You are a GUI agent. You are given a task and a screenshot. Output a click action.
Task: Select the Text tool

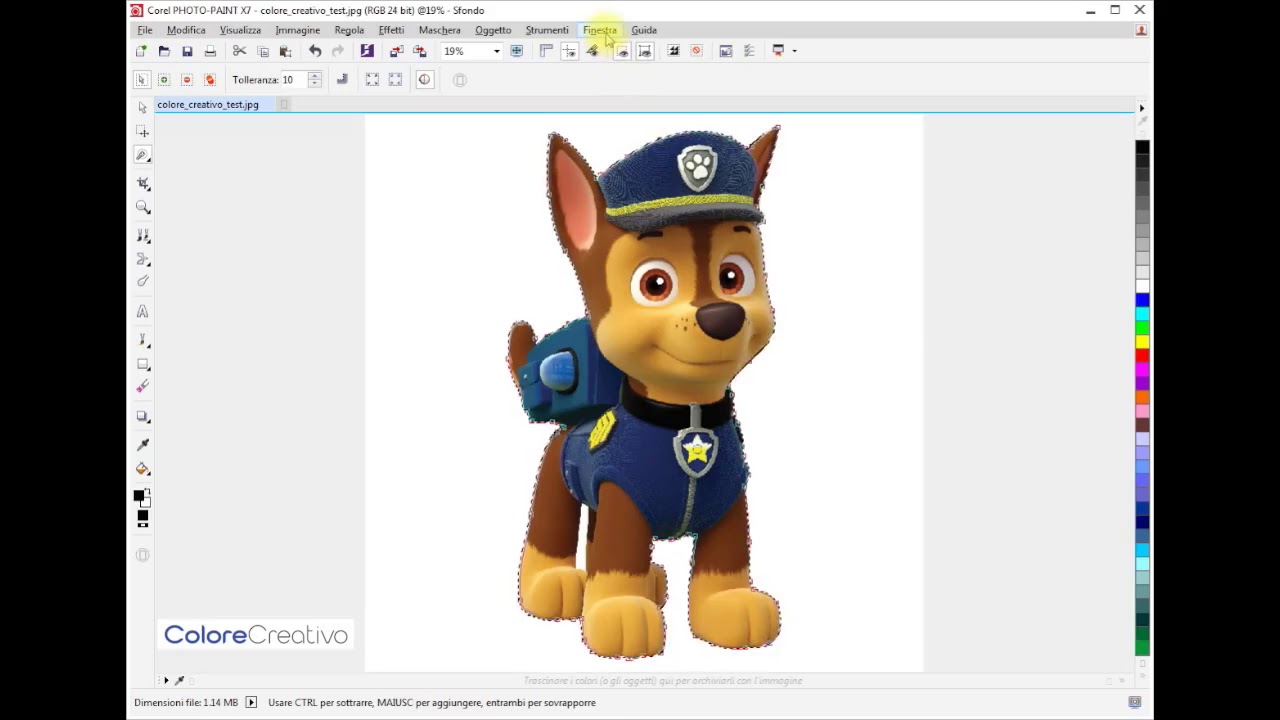point(143,311)
